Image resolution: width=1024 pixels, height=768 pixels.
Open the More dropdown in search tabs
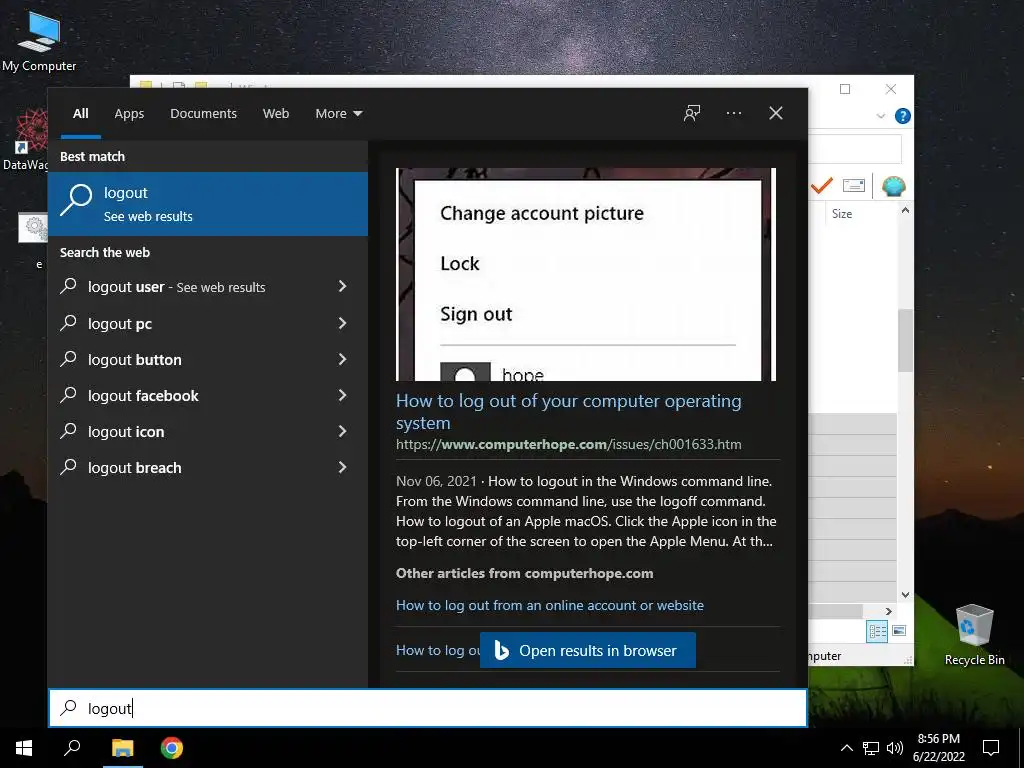click(338, 114)
